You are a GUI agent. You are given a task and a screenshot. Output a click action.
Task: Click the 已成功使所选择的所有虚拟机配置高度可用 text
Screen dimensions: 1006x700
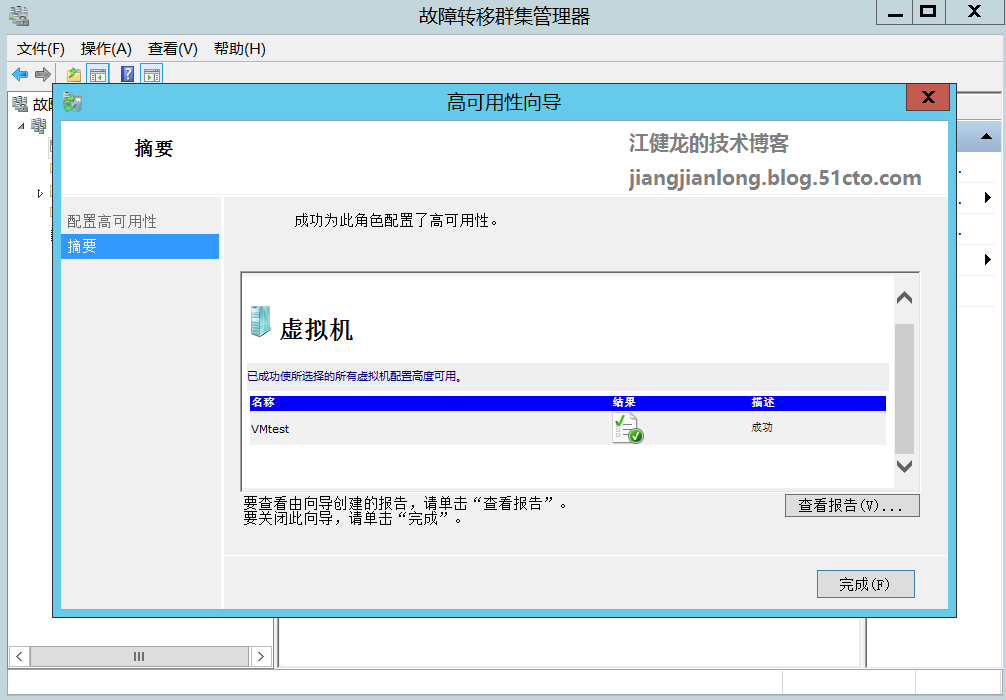click(x=355, y=376)
